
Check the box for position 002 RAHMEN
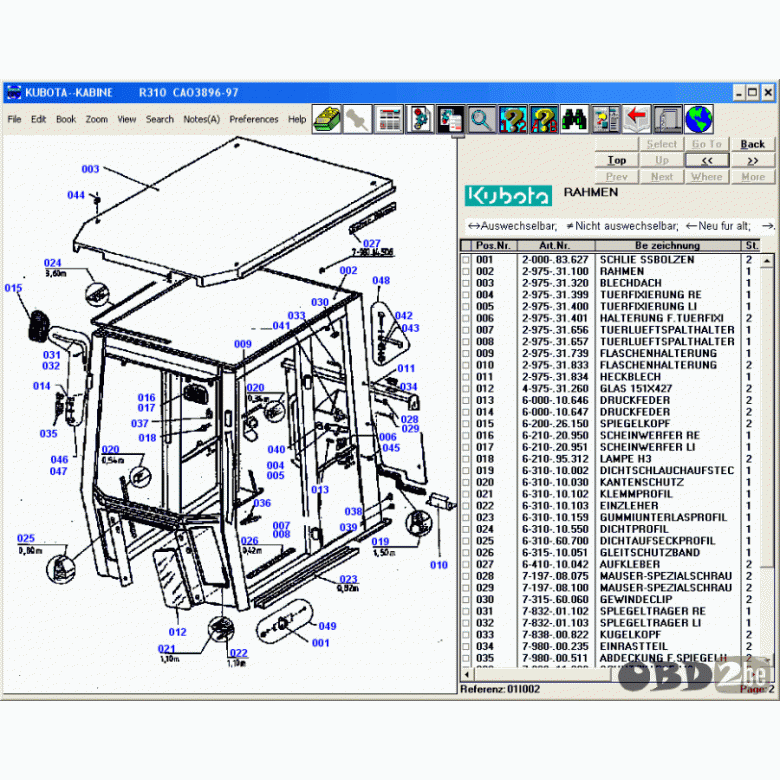pyautogui.click(x=466, y=272)
